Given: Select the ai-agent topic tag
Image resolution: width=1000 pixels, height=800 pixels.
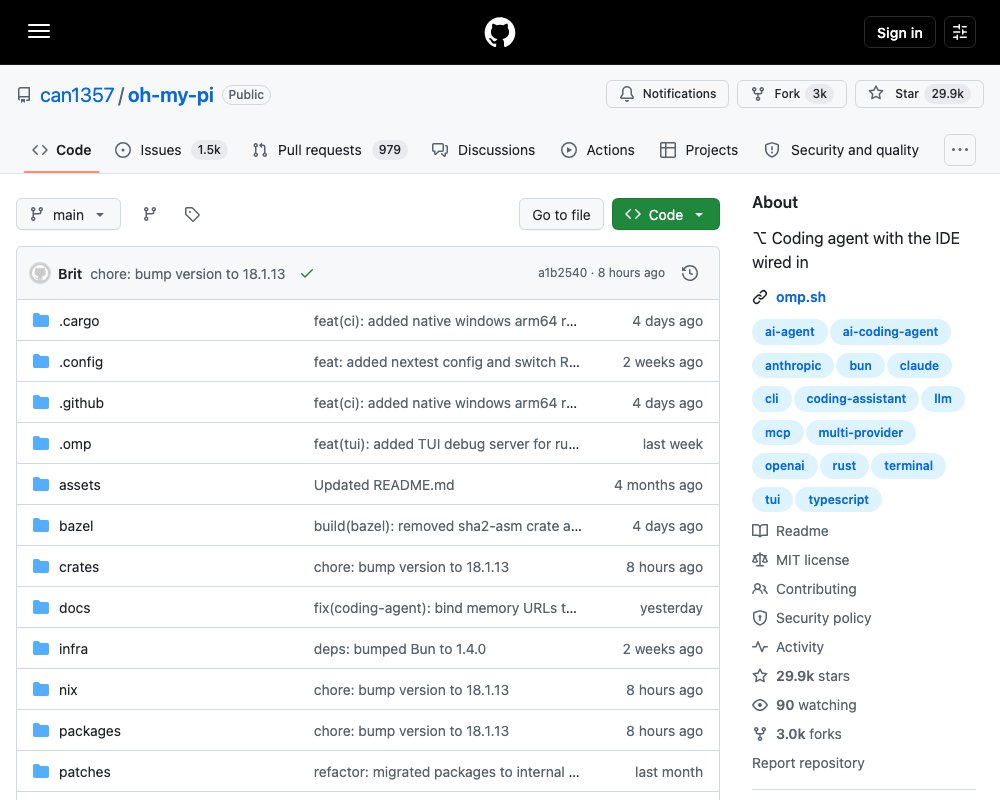Looking at the screenshot, I should coord(790,332).
